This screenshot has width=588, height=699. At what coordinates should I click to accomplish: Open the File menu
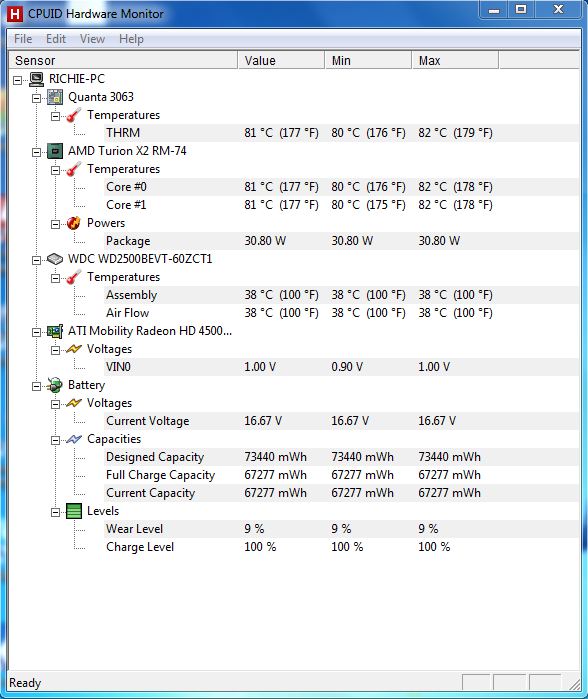pyautogui.click(x=23, y=39)
